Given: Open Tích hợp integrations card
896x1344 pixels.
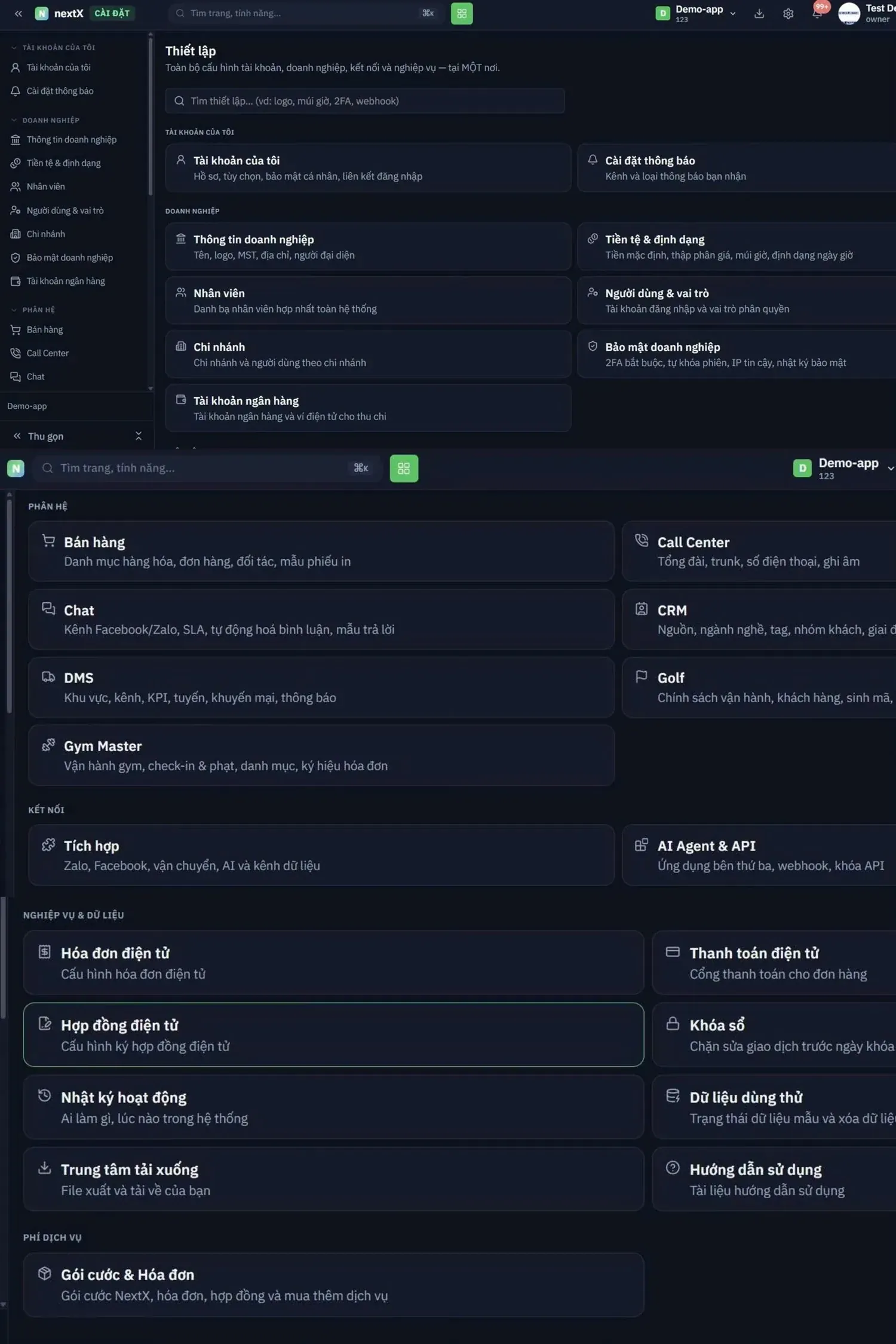Looking at the screenshot, I should point(321,855).
